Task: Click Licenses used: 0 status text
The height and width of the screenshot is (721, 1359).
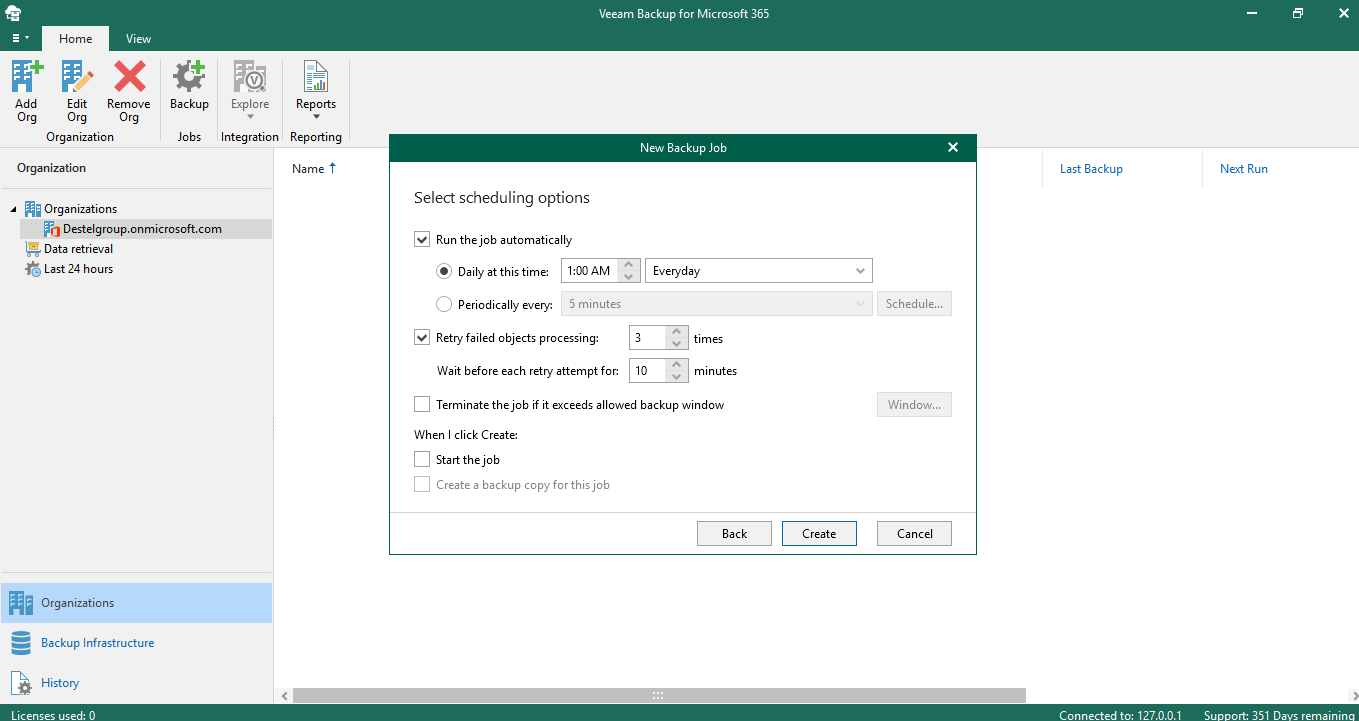Action: coord(53,715)
